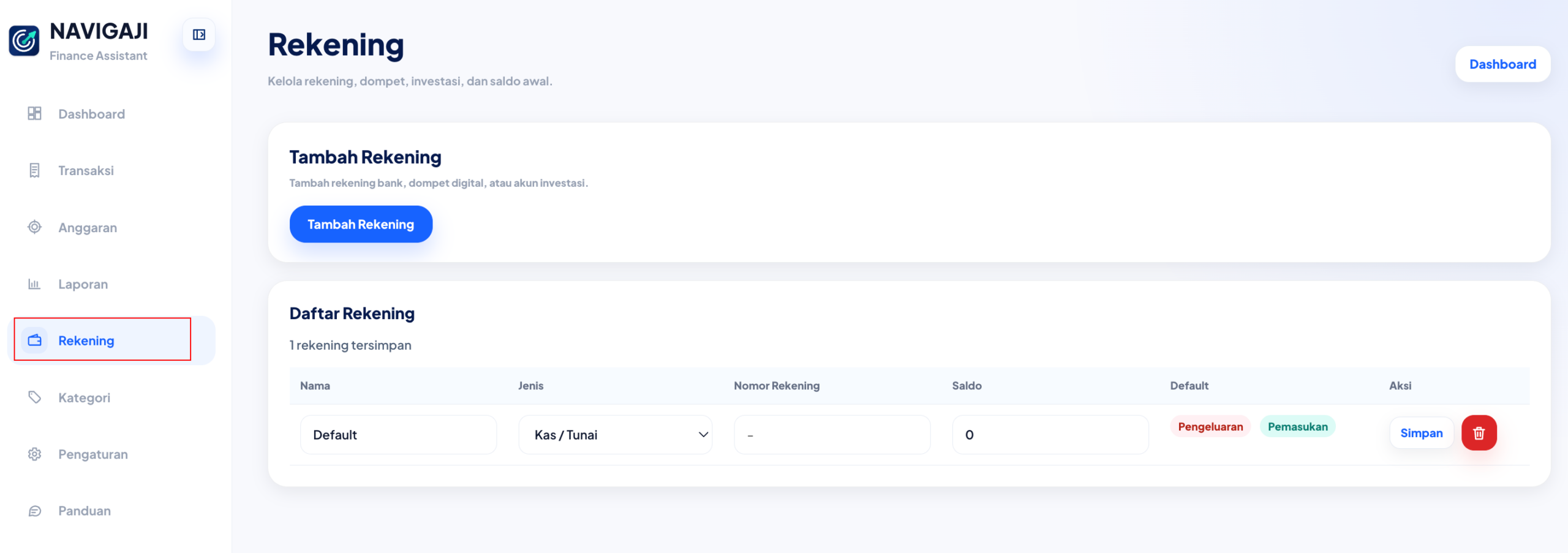Select the Transaksi receipt icon

click(35, 170)
